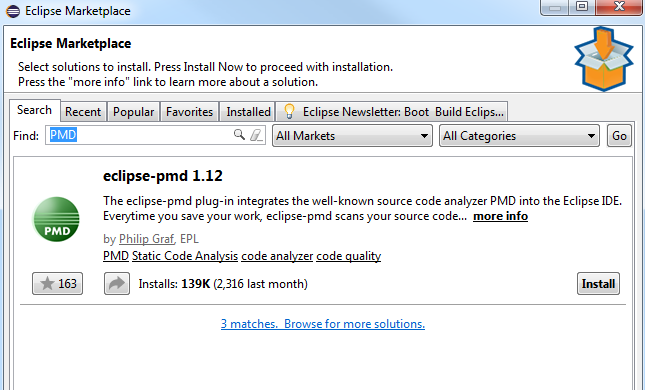Click the Eclipse icon in the title bar
Image resolution: width=645 pixels, height=390 pixels.
[x=13, y=11]
